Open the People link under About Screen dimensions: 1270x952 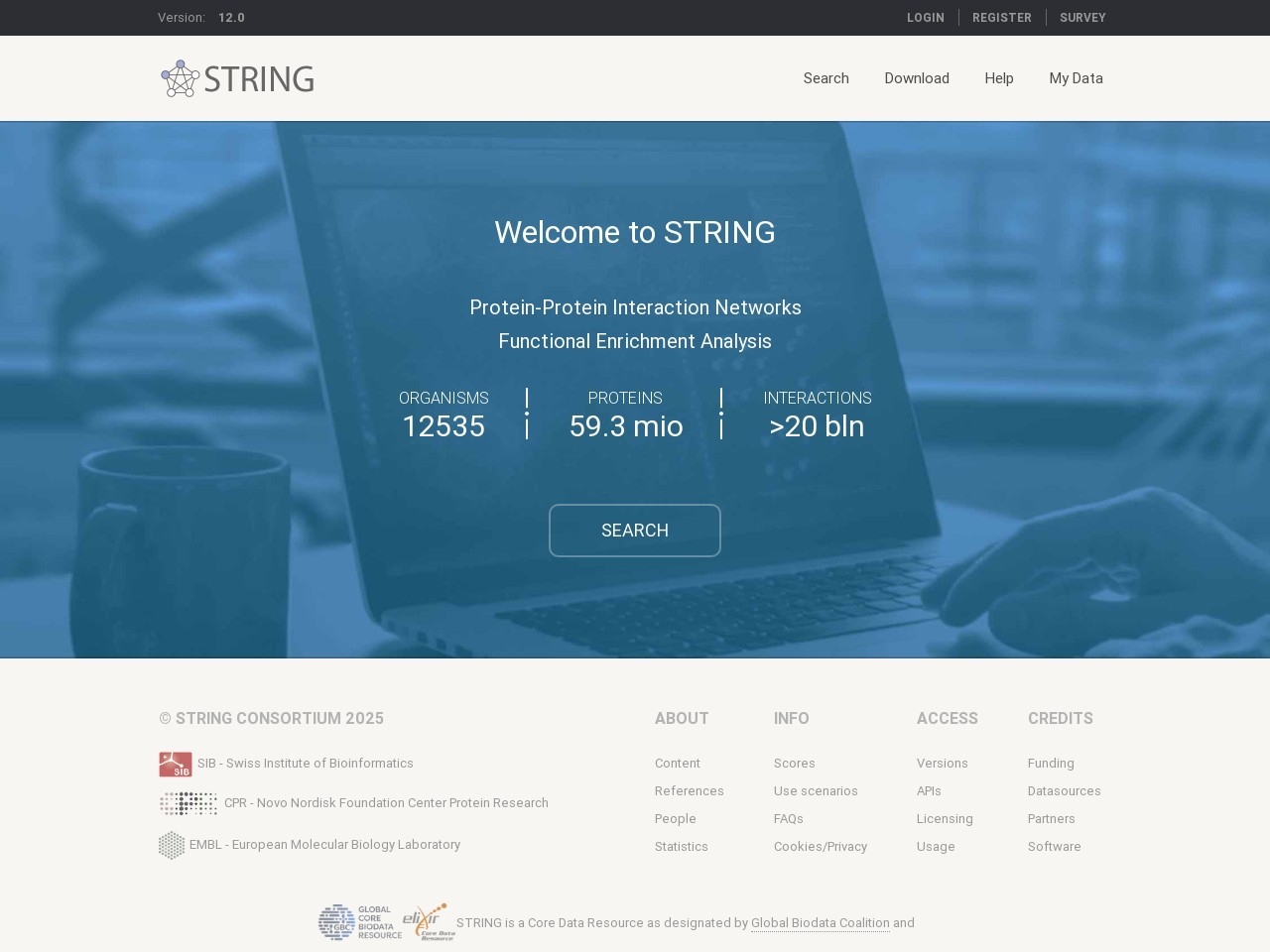676,819
